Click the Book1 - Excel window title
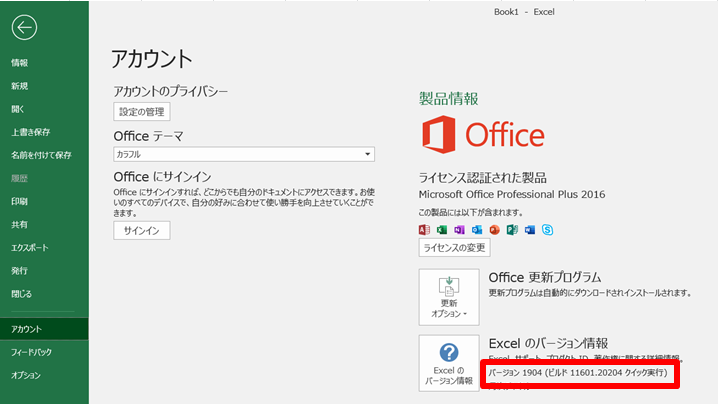This screenshot has height=404, width=718. tap(524, 12)
